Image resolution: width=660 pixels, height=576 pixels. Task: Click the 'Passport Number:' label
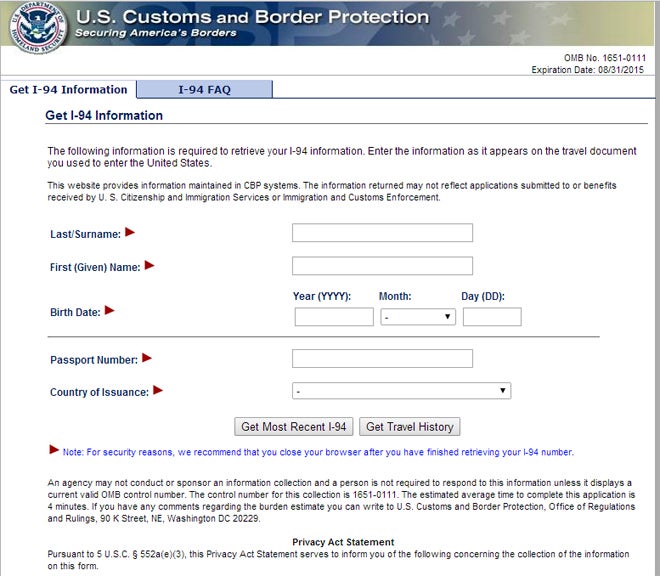94,360
